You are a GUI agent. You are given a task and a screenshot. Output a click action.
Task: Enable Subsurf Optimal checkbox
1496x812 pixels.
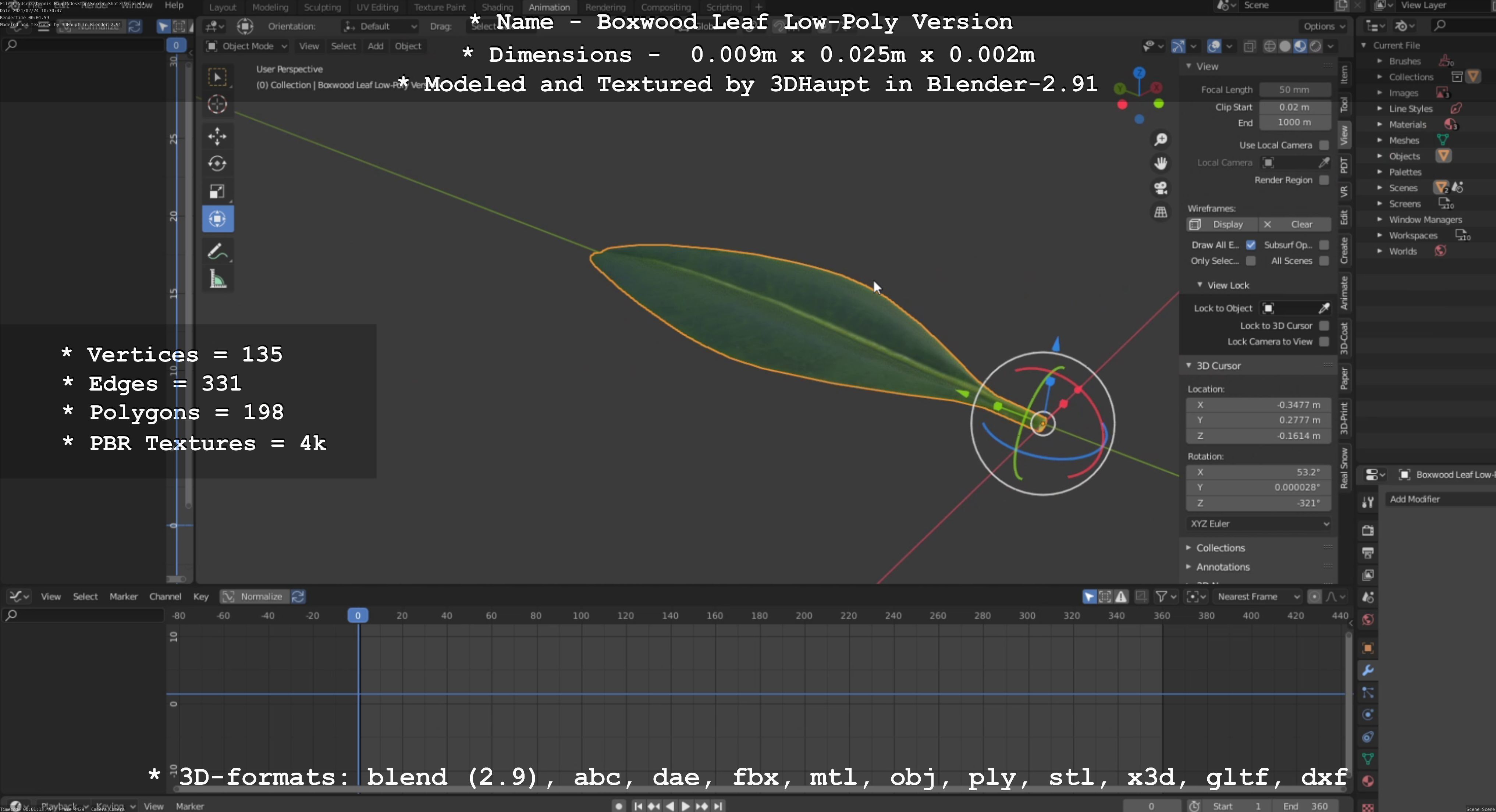point(1323,245)
